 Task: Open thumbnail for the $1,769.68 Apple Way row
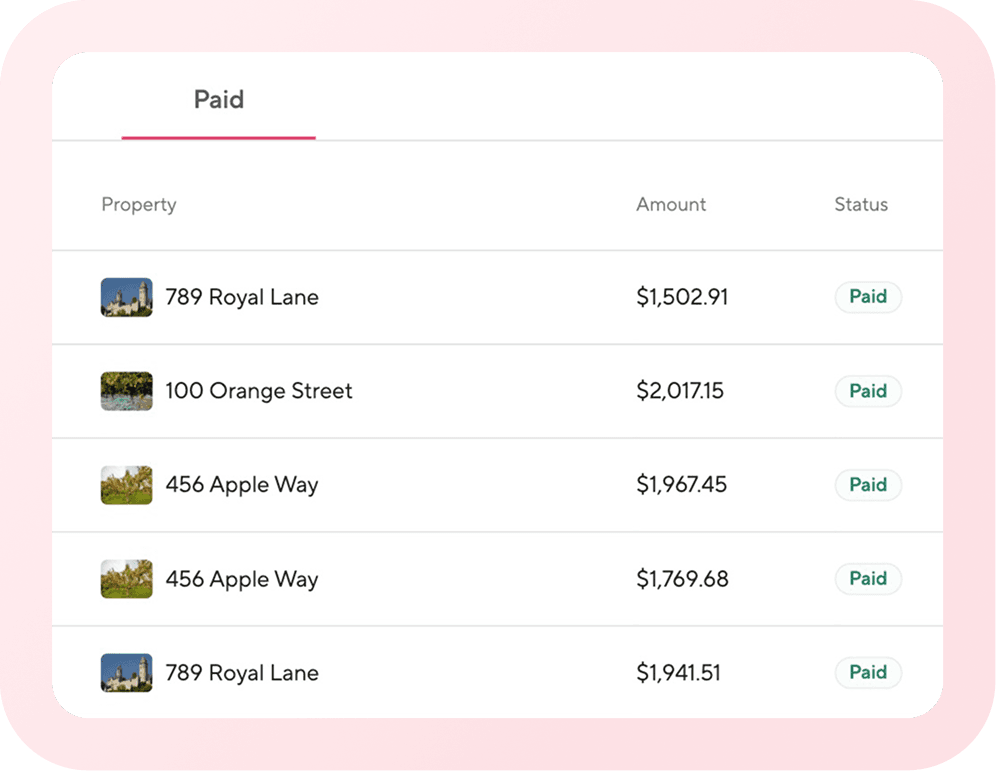[126, 579]
